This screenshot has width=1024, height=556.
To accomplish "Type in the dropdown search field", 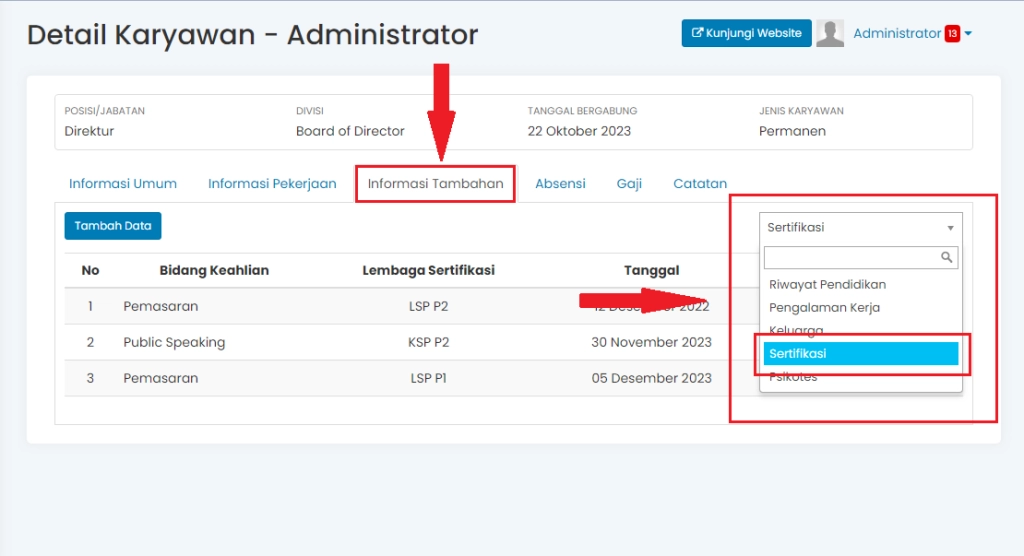I will pyautogui.click(x=850, y=258).
